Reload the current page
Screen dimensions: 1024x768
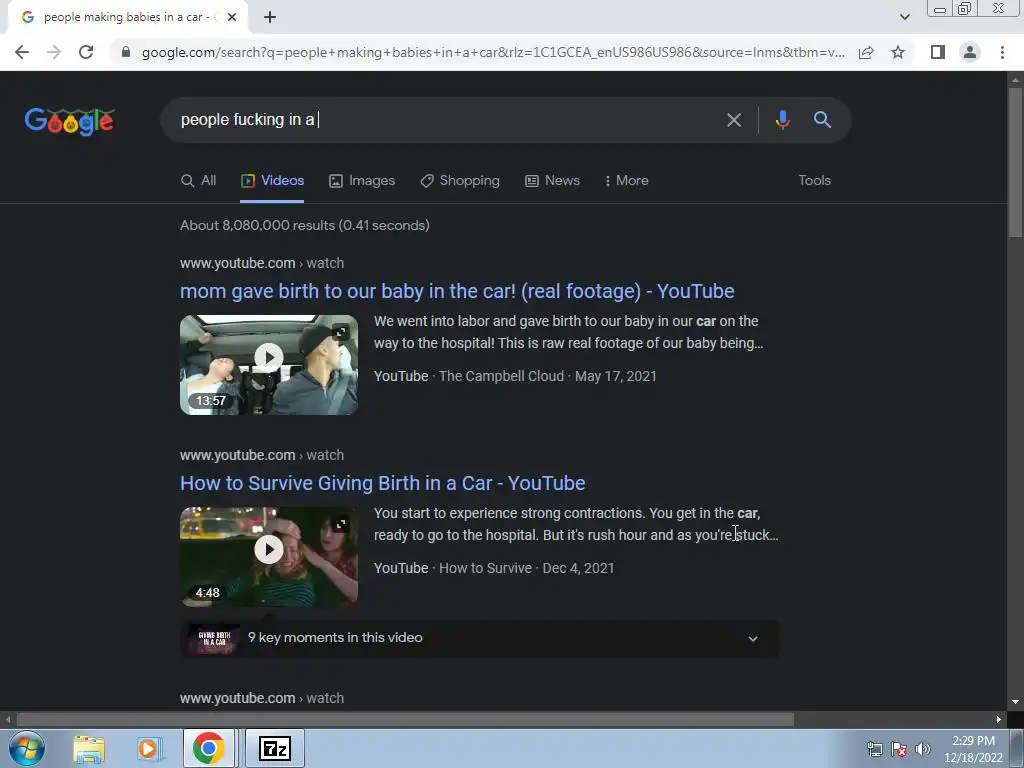(x=86, y=52)
